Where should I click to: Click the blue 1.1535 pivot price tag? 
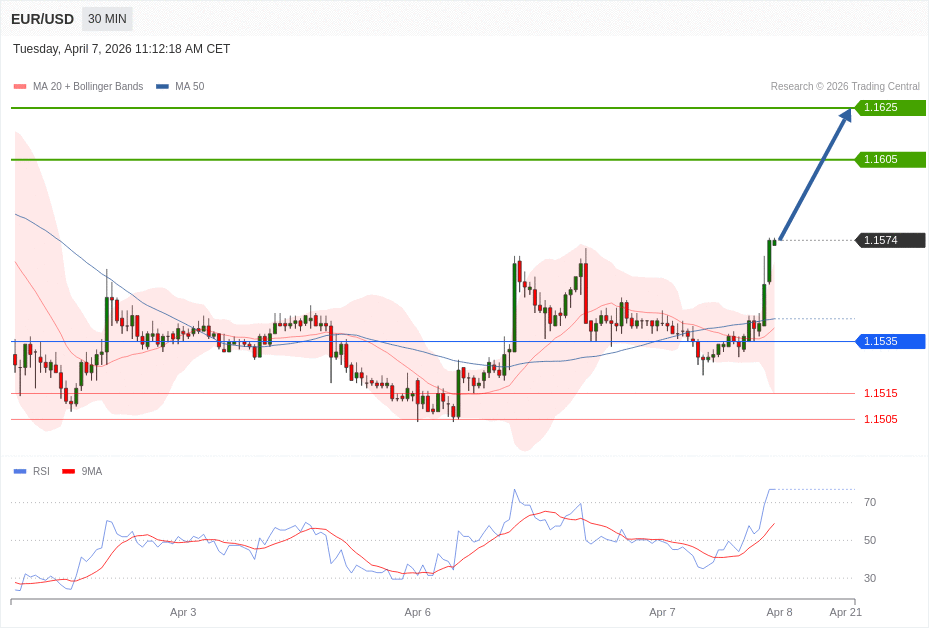890,341
